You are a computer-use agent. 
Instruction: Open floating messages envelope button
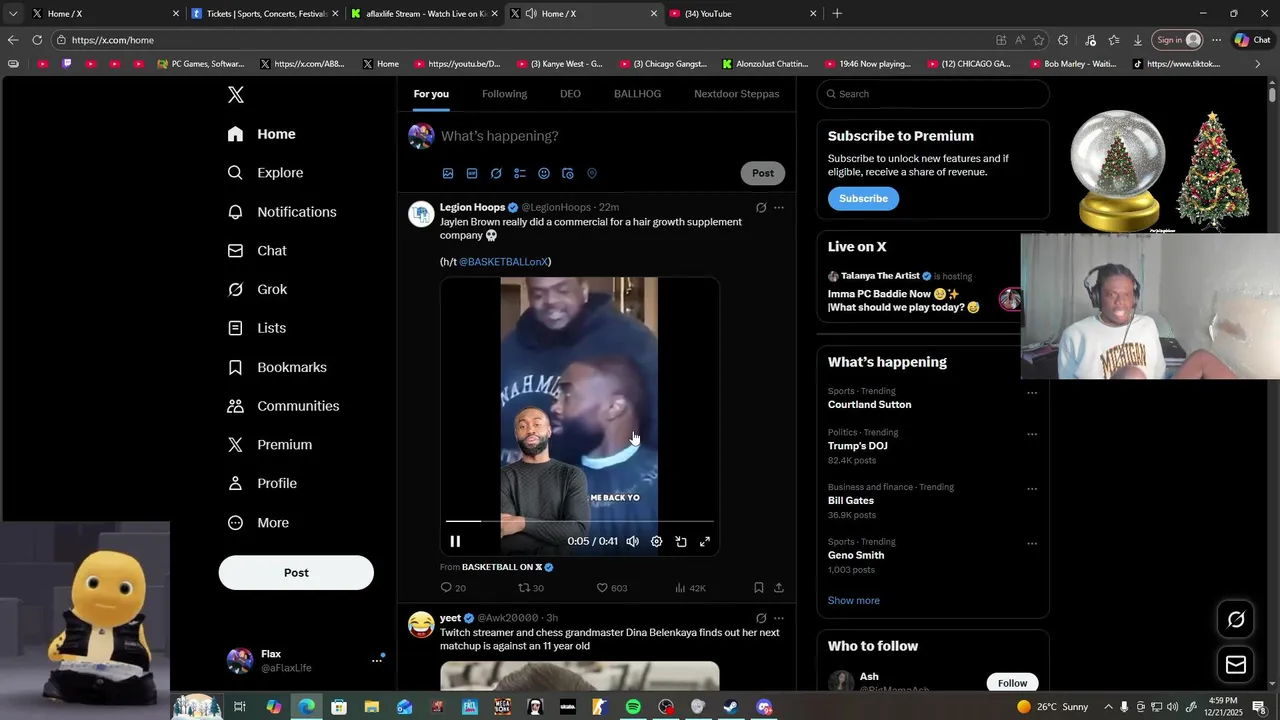pyautogui.click(x=1236, y=665)
